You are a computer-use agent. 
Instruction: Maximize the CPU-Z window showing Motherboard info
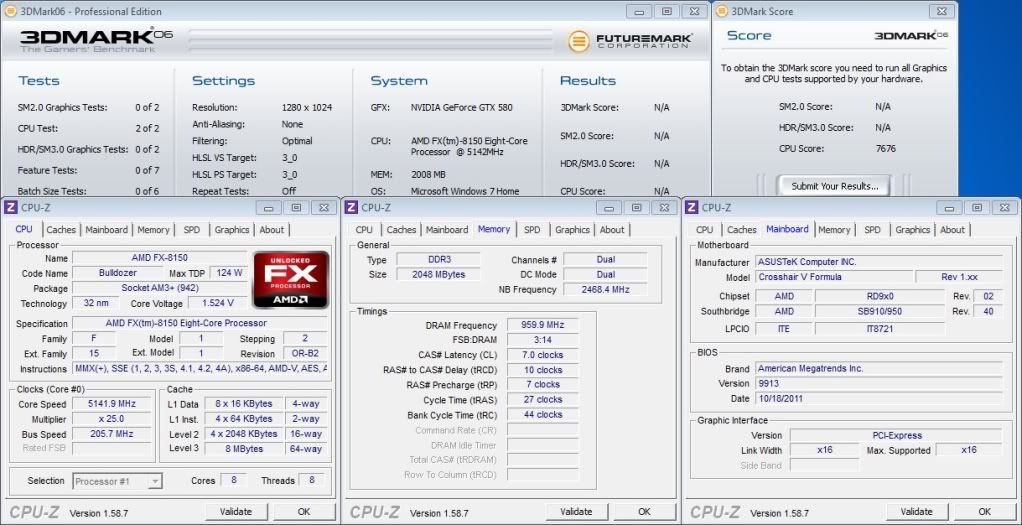click(976, 207)
